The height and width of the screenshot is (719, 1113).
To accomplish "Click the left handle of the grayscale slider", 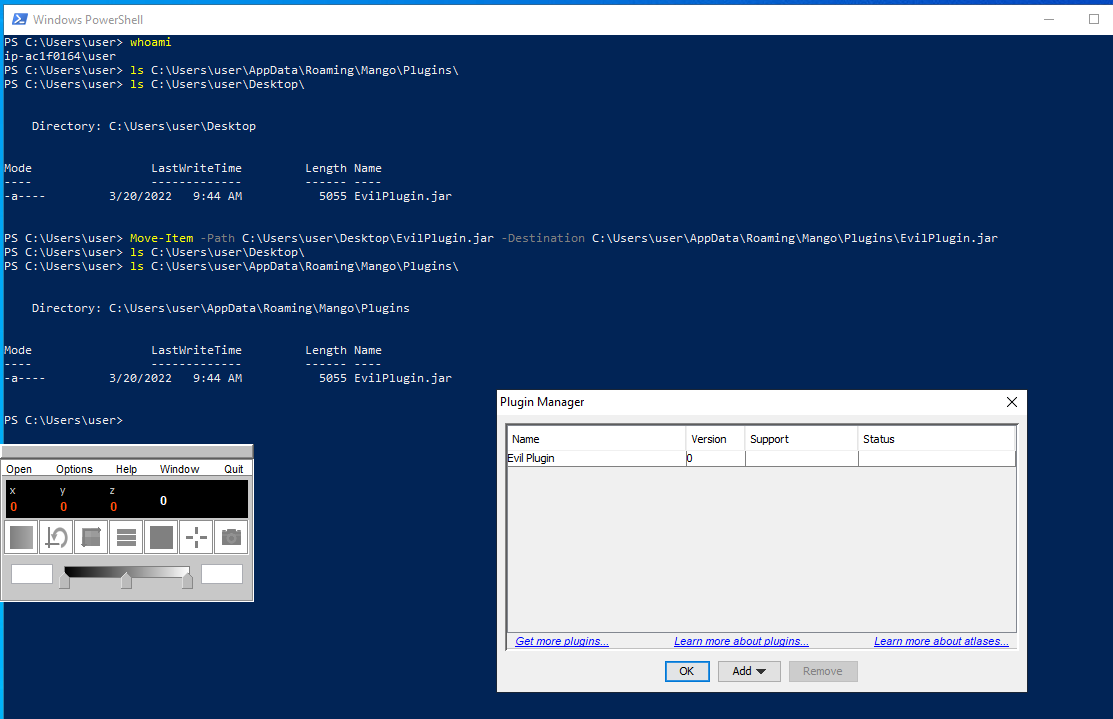I will (65, 581).
